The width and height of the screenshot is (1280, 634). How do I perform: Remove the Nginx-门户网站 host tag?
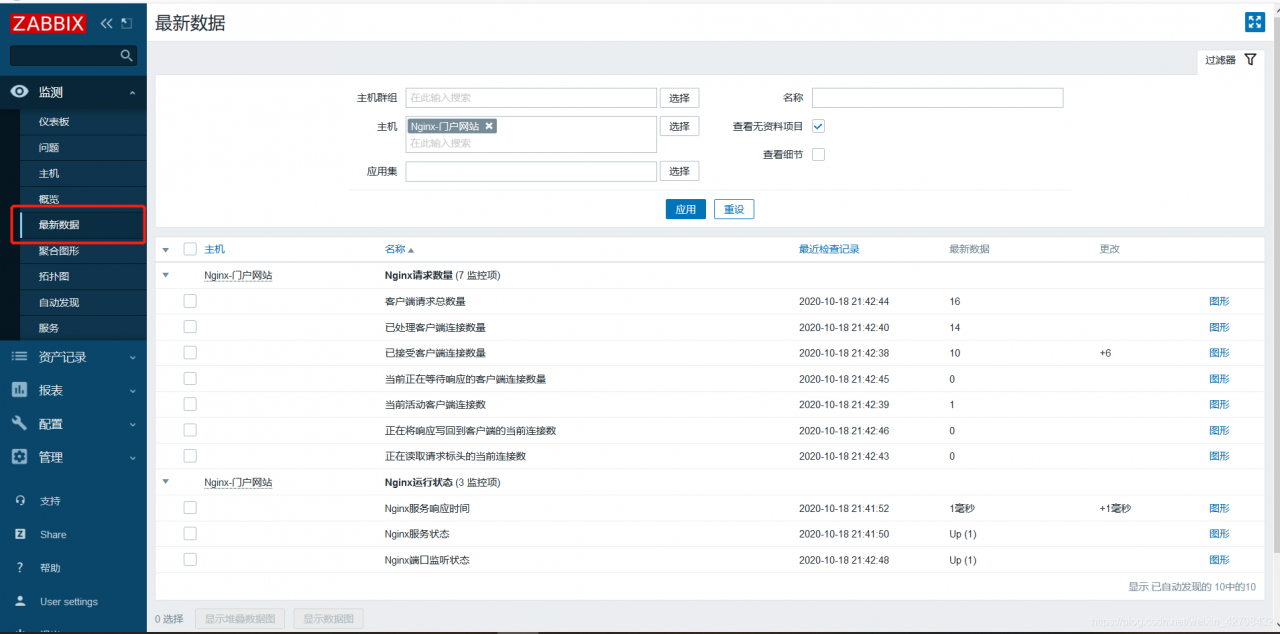coord(489,126)
